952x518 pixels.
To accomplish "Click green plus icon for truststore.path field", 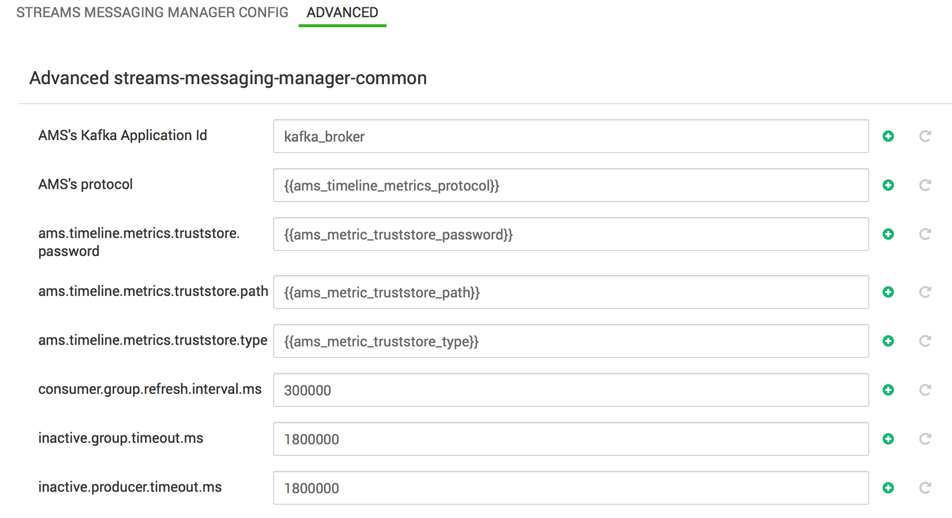I will pyautogui.click(x=888, y=292).
